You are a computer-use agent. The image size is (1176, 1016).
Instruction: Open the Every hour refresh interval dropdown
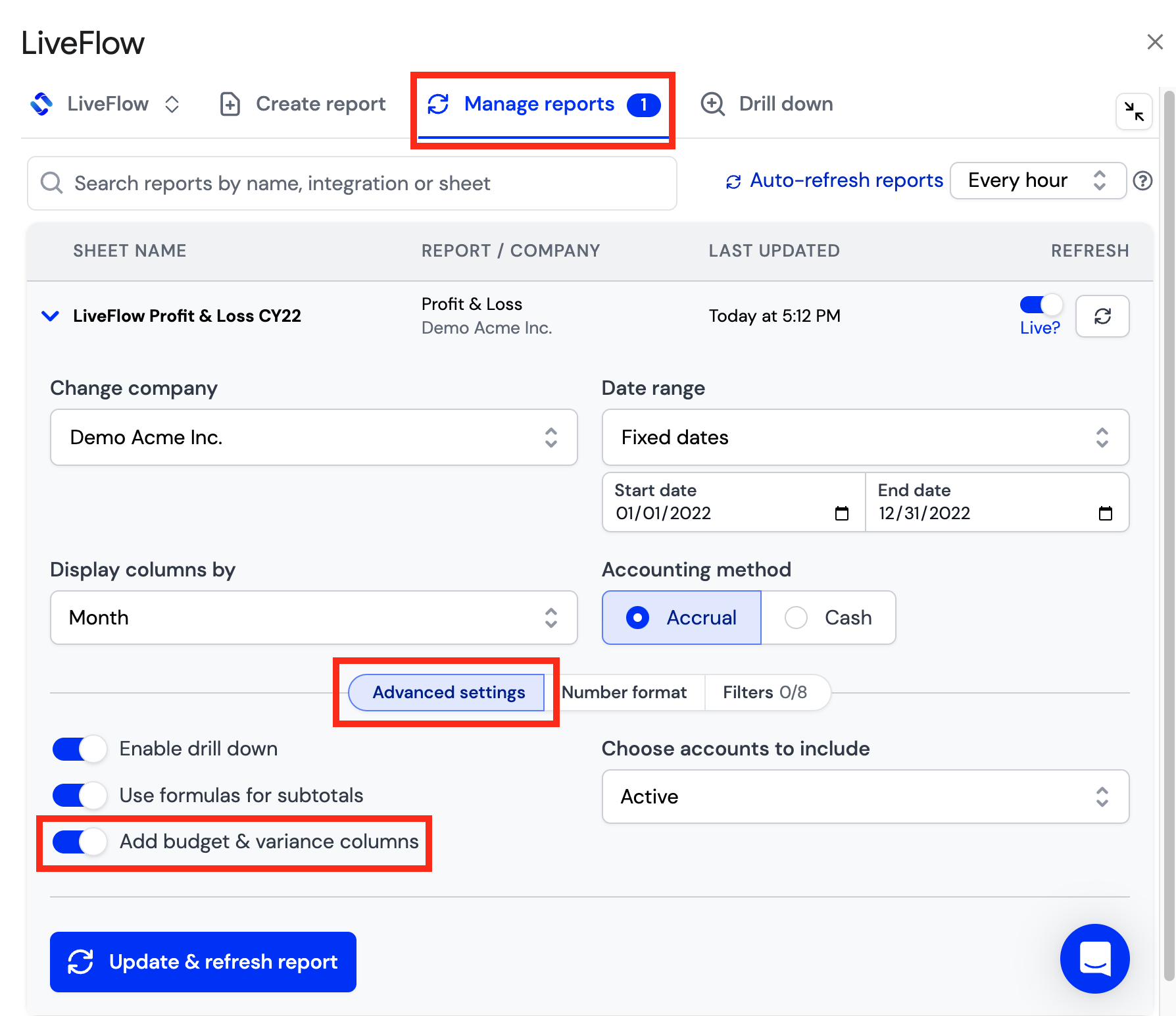click(x=1038, y=180)
